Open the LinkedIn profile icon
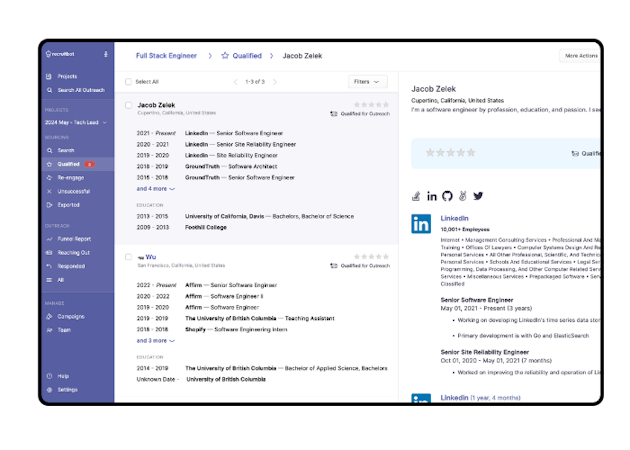 (x=432, y=196)
